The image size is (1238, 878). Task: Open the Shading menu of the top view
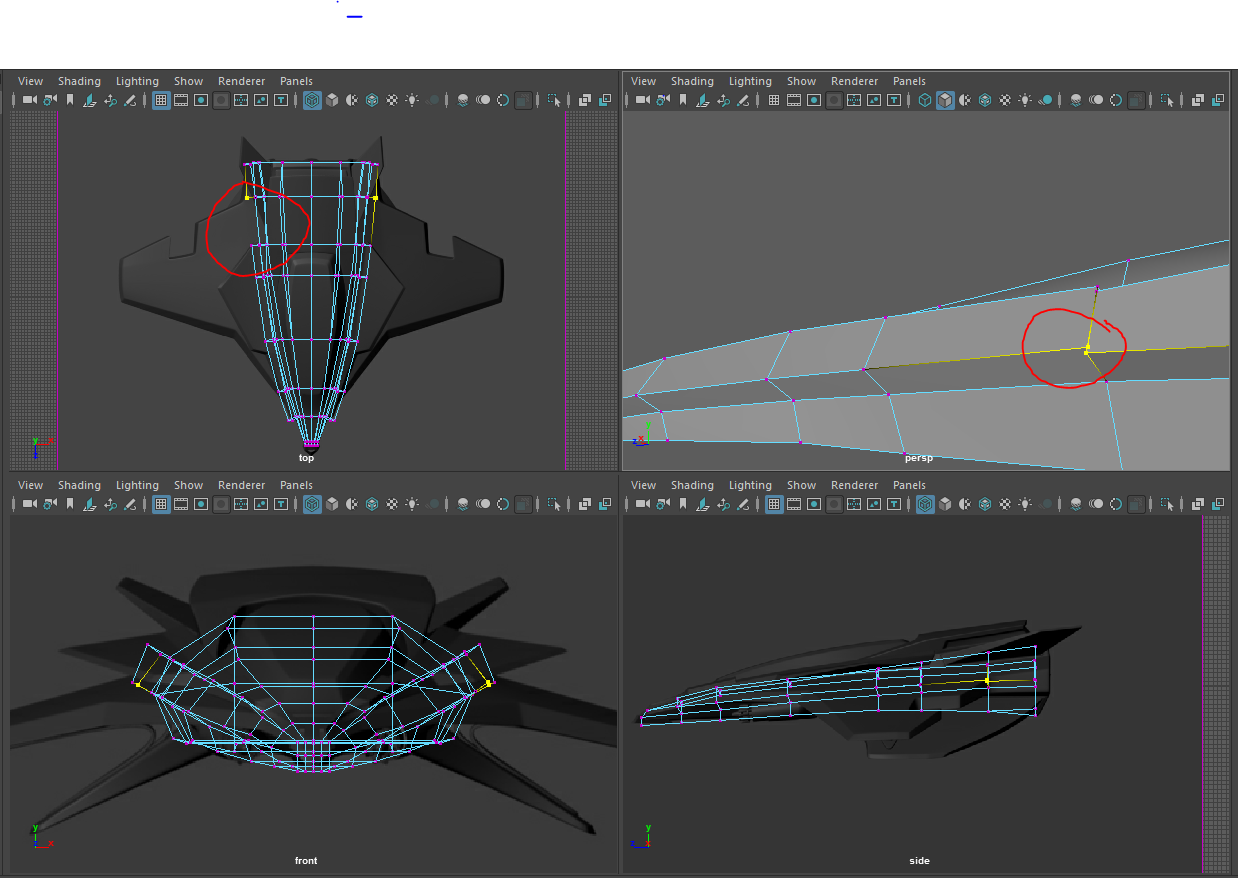(79, 81)
